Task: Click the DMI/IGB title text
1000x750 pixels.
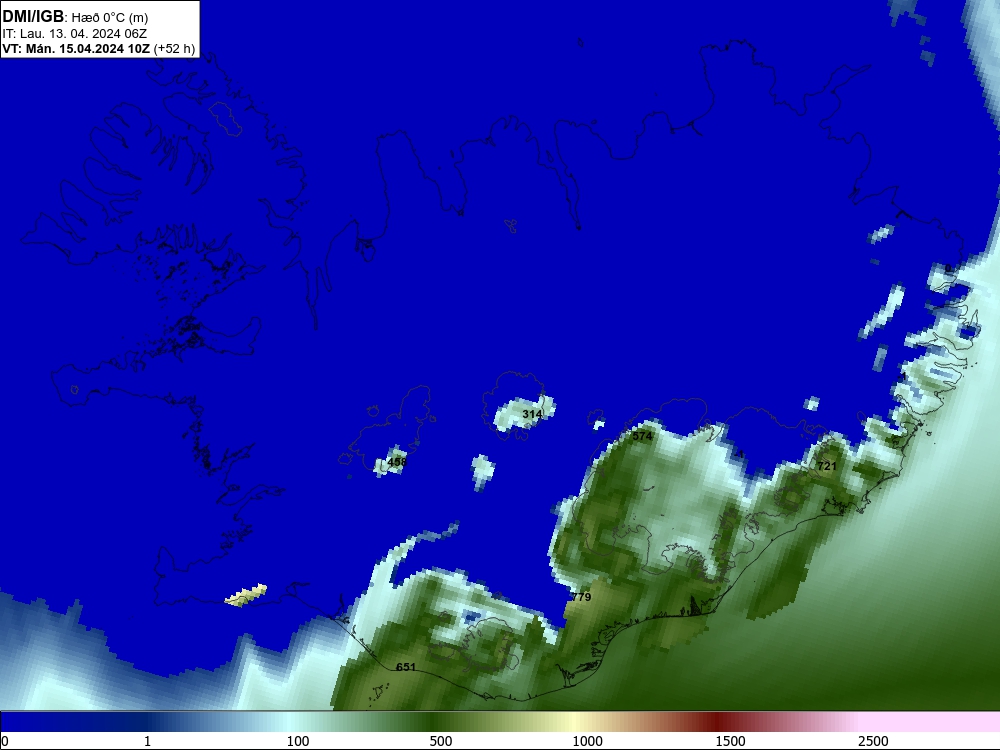Action: click(x=33, y=17)
